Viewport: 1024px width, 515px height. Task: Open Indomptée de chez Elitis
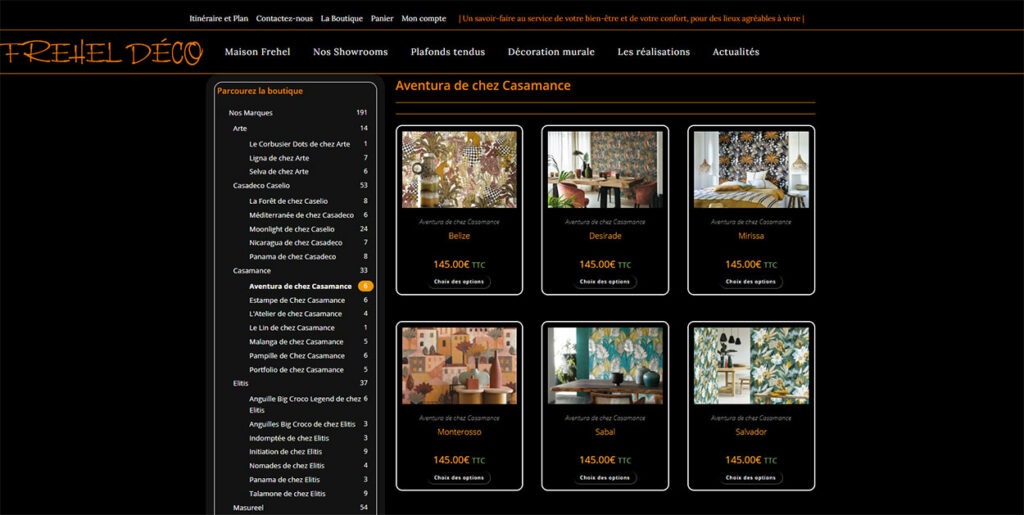pos(289,438)
